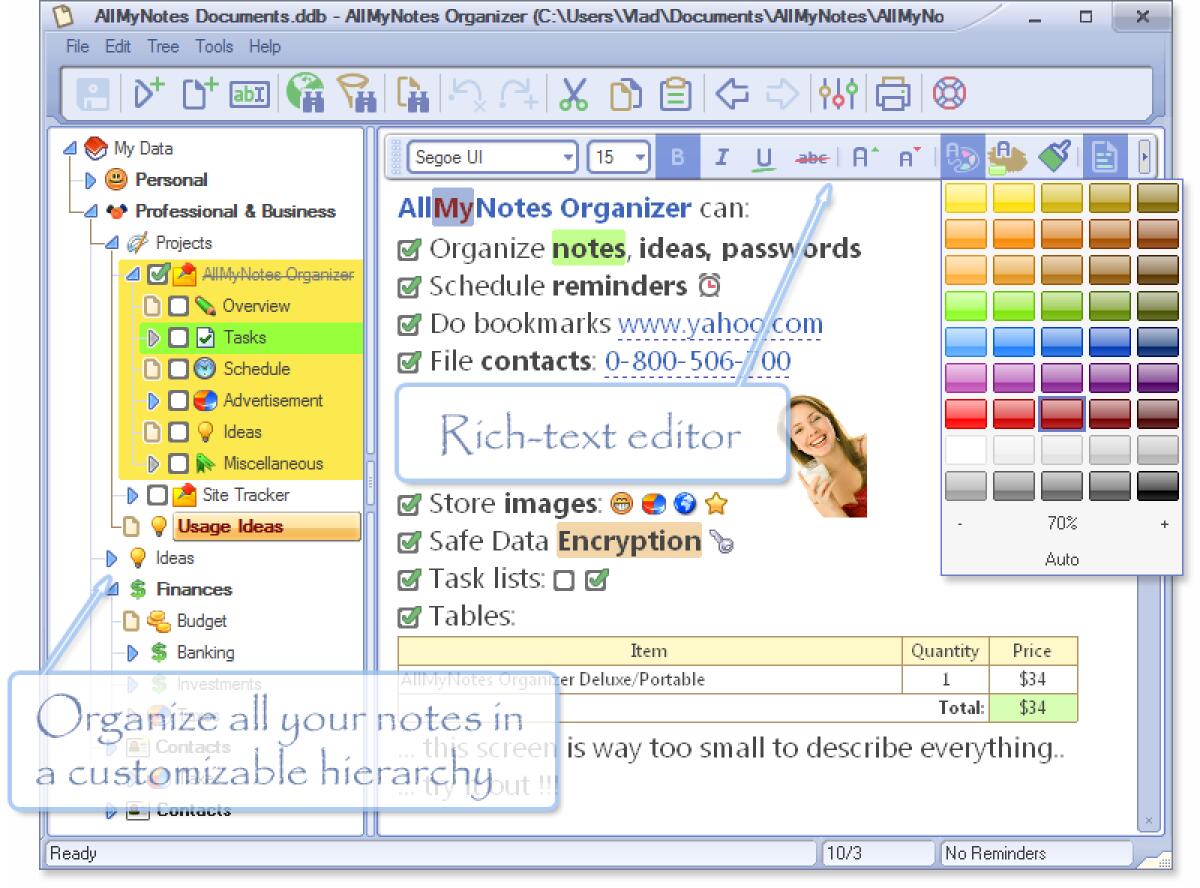
Task: Pick the pure black color swatch
Action: point(1157,486)
